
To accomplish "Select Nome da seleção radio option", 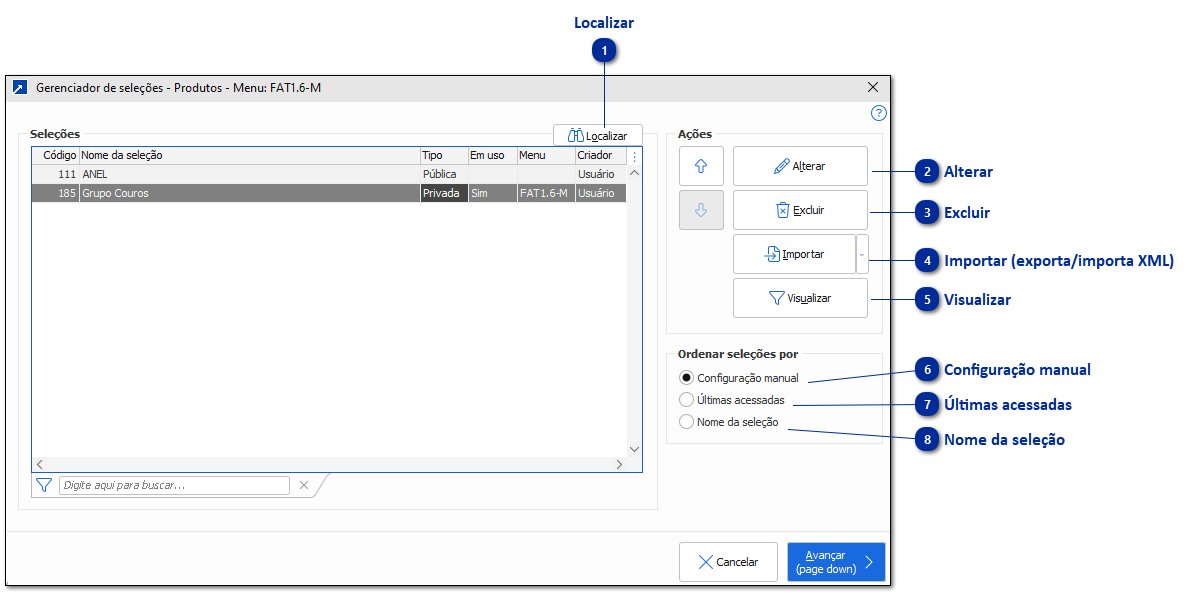I will [729, 422].
